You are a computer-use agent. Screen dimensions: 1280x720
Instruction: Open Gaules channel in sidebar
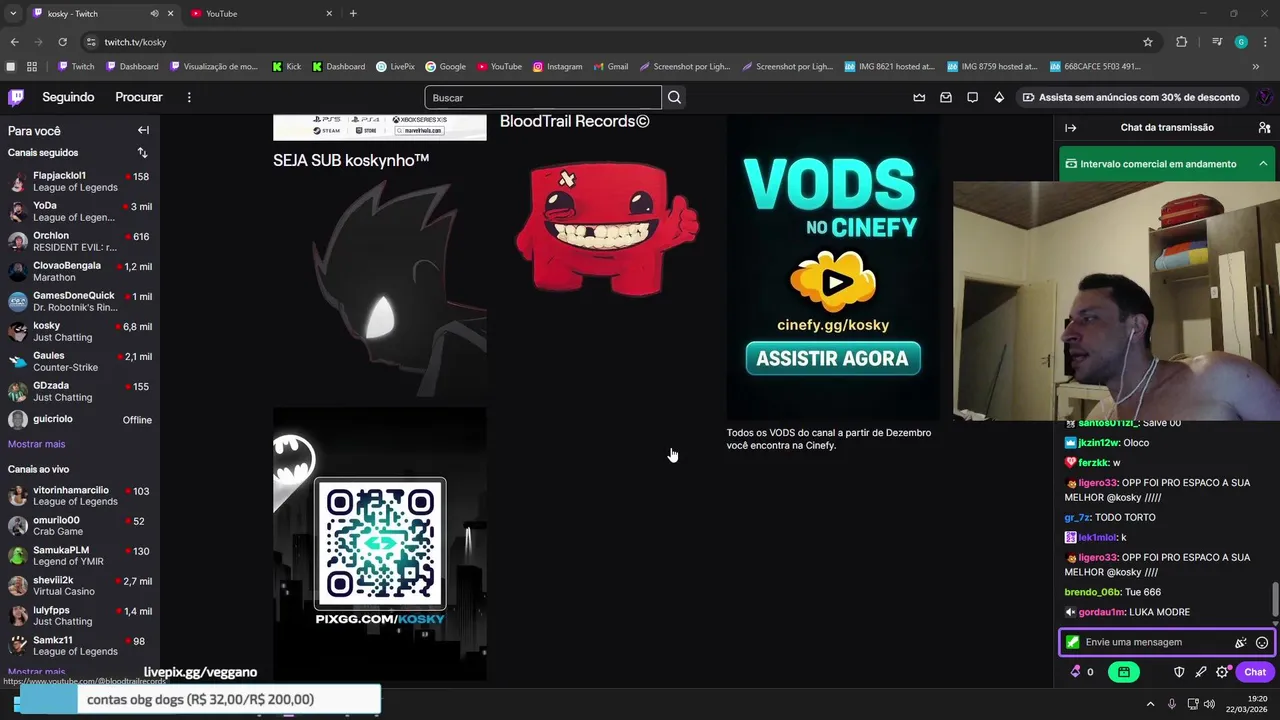[x=80, y=361]
